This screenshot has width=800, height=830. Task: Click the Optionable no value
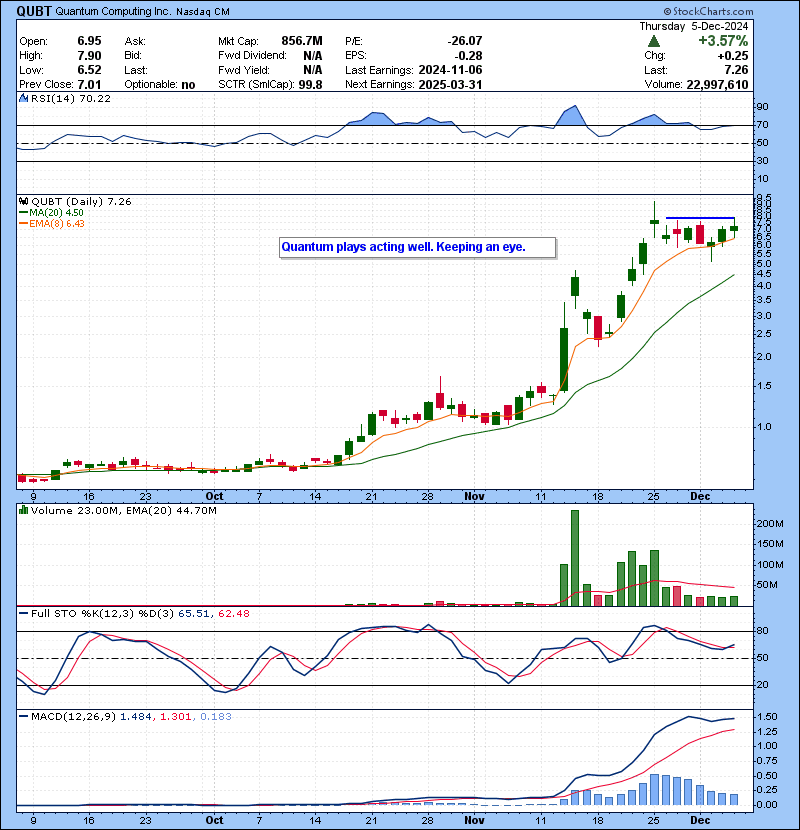click(188, 85)
